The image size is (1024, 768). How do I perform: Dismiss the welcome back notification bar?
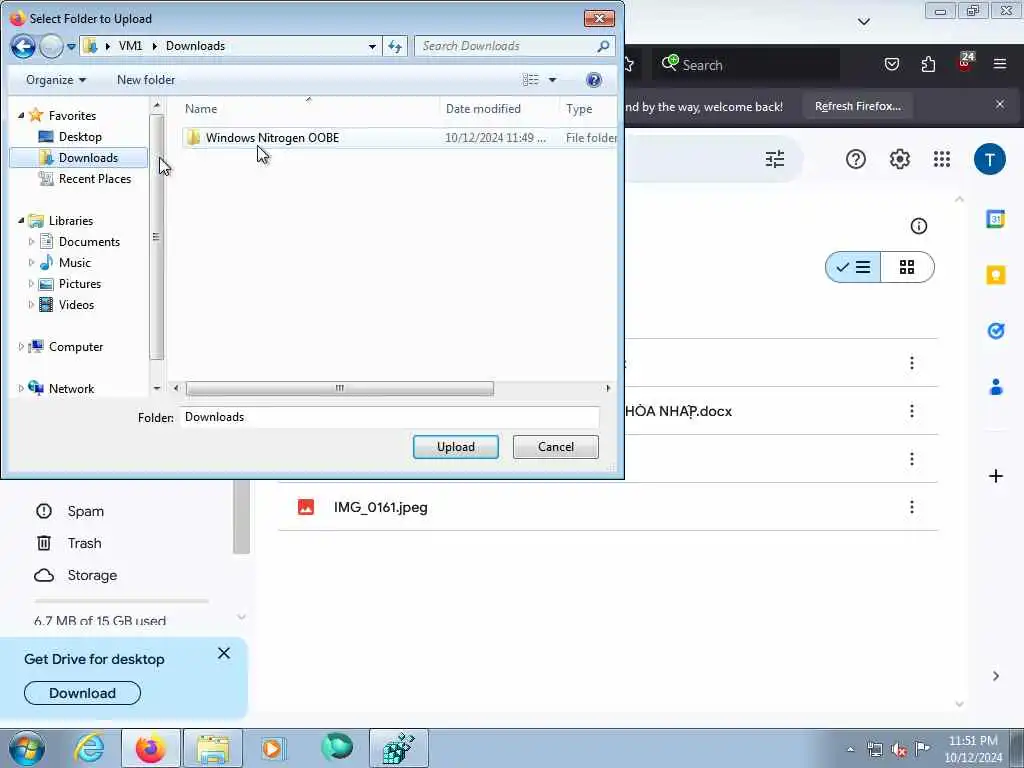(x=1000, y=104)
